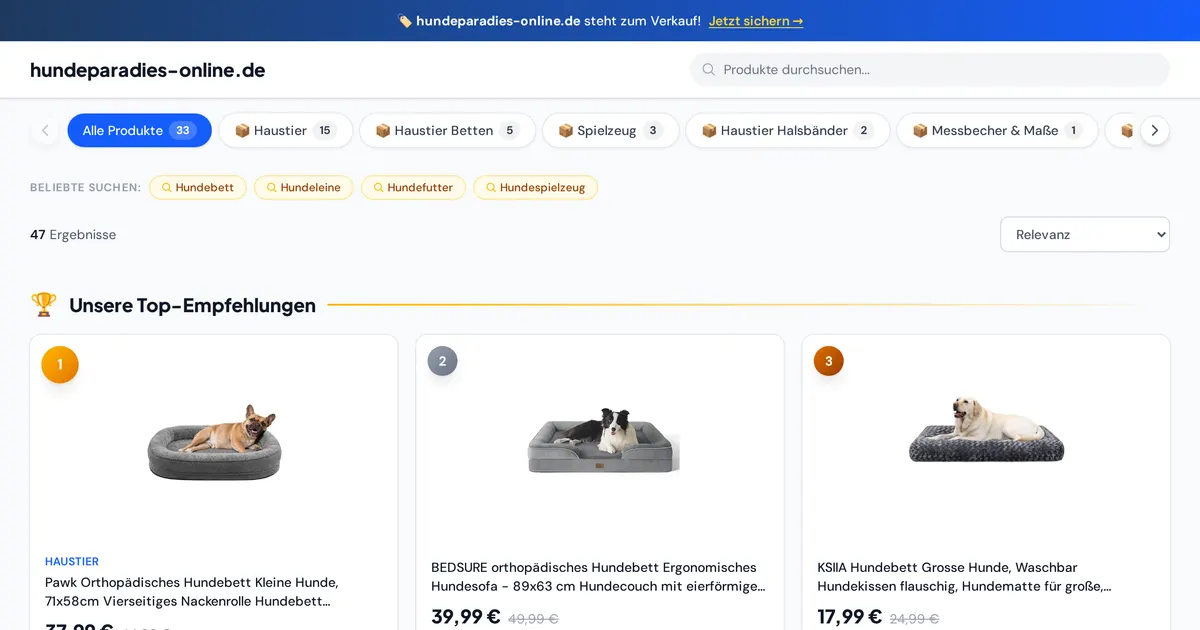
Task: Click the magnifier icon in 'Hundespielzeug' chip
Action: click(490, 187)
